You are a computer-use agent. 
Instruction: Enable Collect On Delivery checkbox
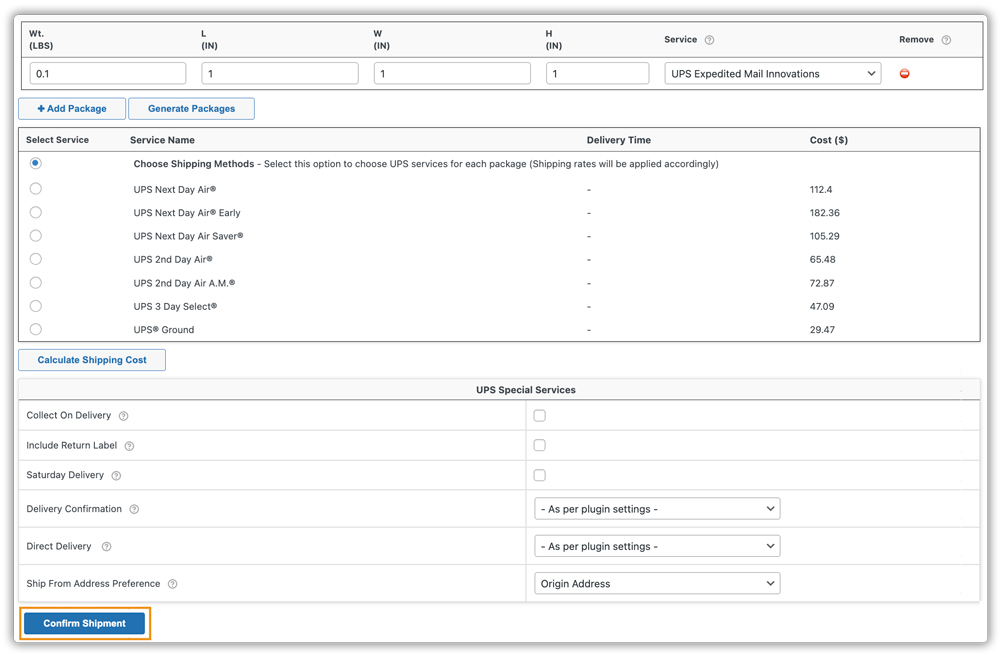540,416
